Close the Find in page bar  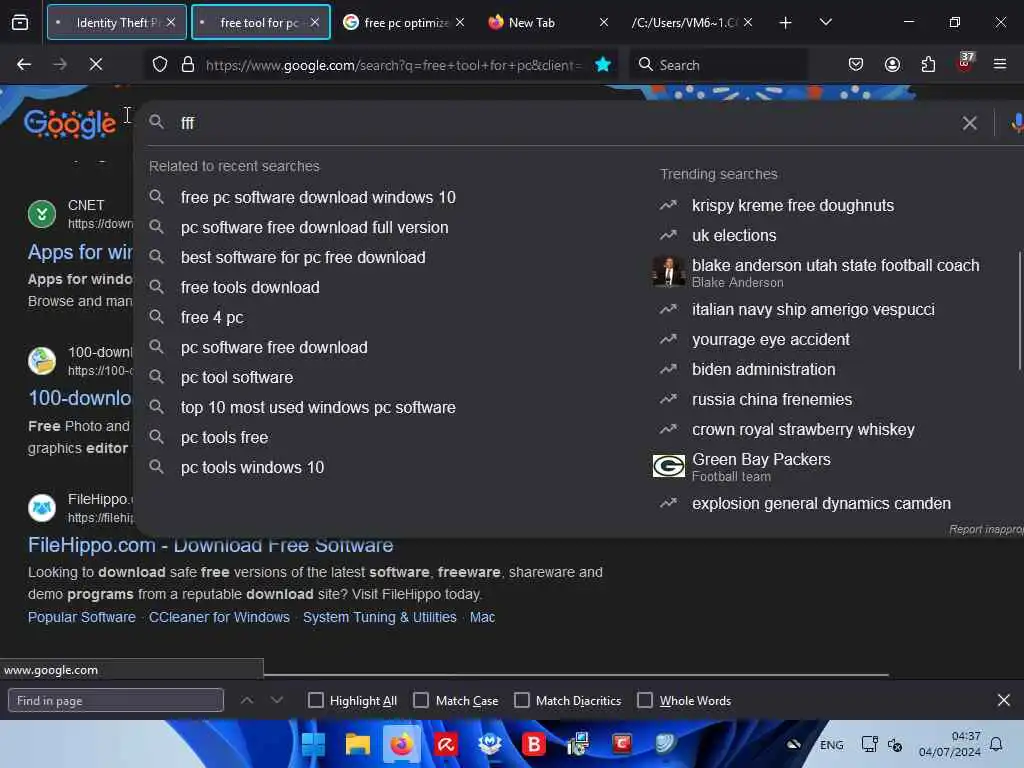click(x=1004, y=700)
